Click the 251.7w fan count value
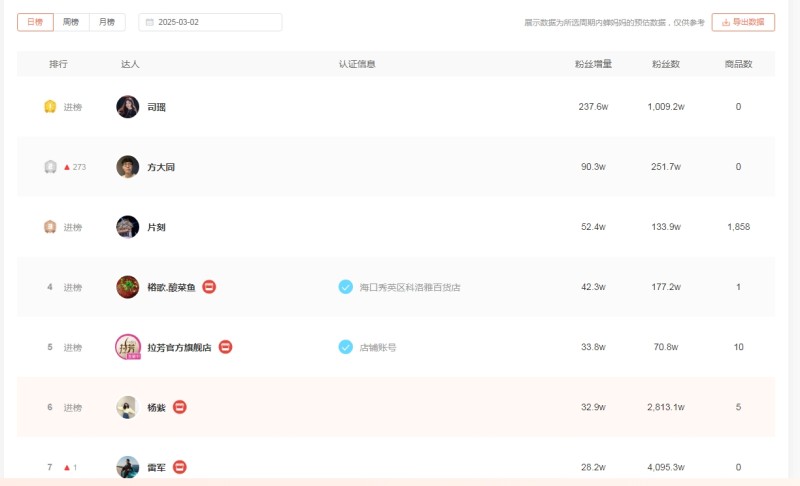800x486 pixels. tap(666, 167)
